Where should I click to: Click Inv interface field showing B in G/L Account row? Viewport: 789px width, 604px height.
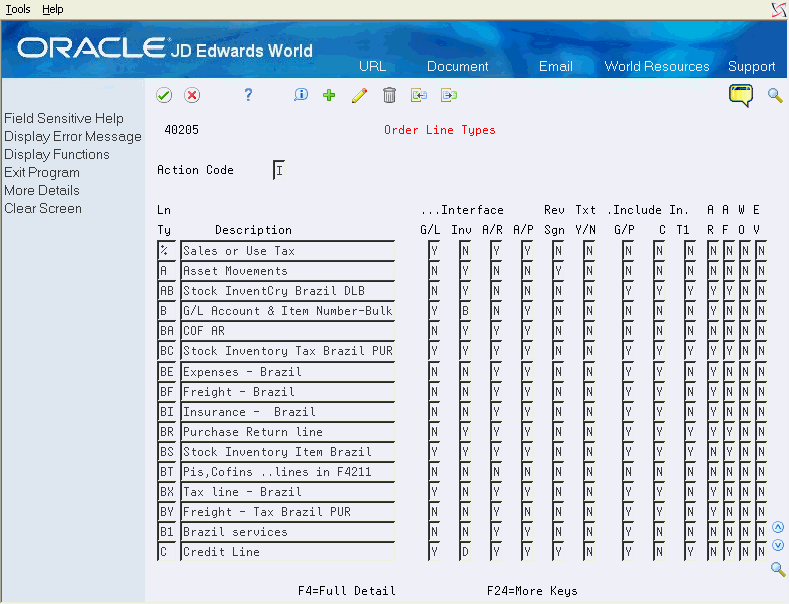[x=465, y=311]
